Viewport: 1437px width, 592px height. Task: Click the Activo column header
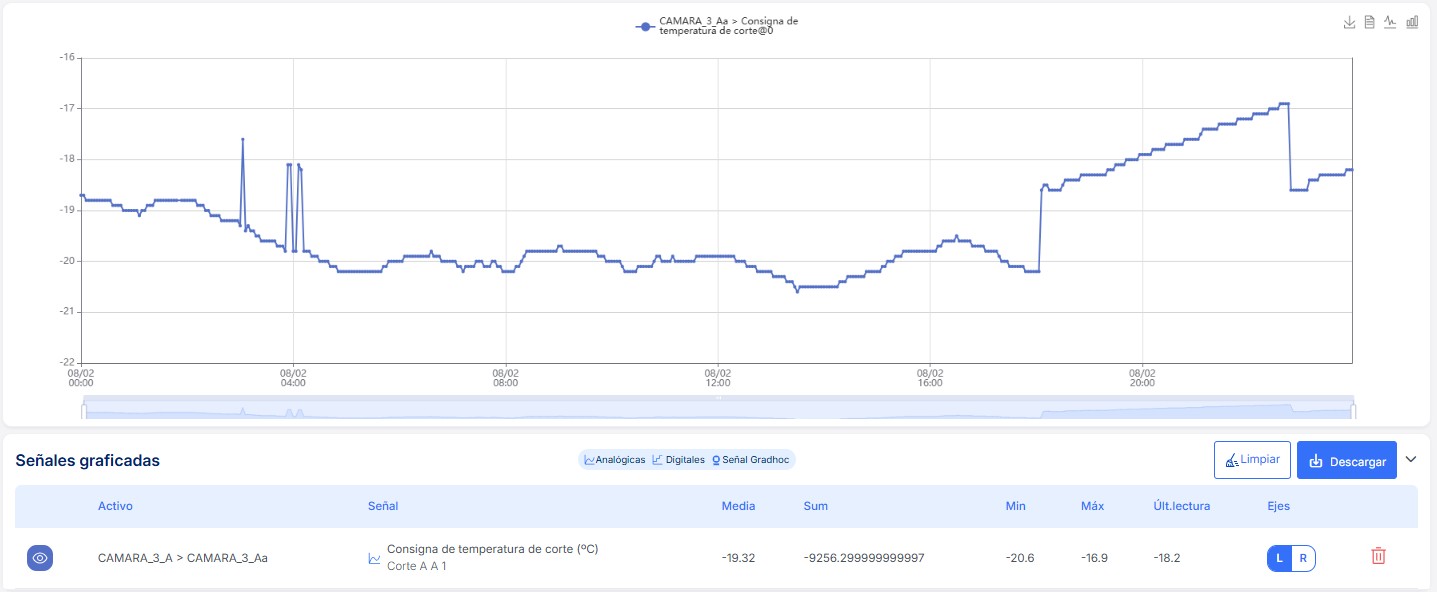point(115,506)
